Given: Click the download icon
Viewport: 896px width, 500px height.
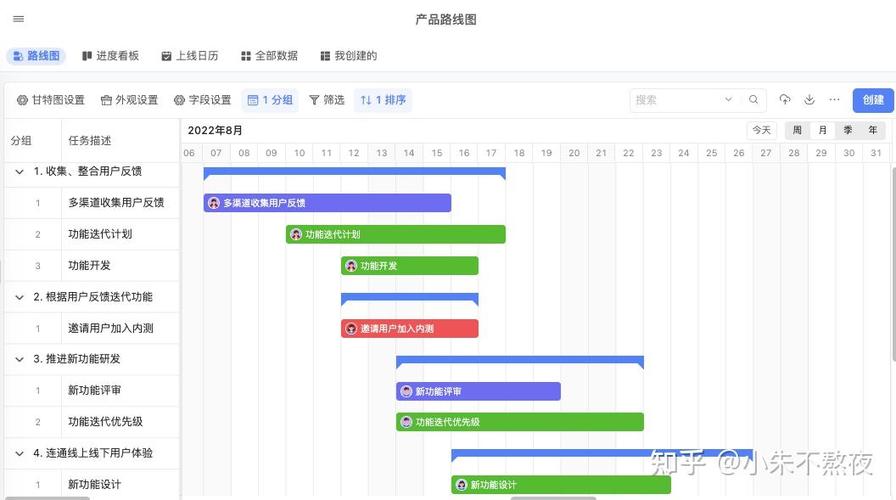Looking at the screenshot, I should 809,99.
